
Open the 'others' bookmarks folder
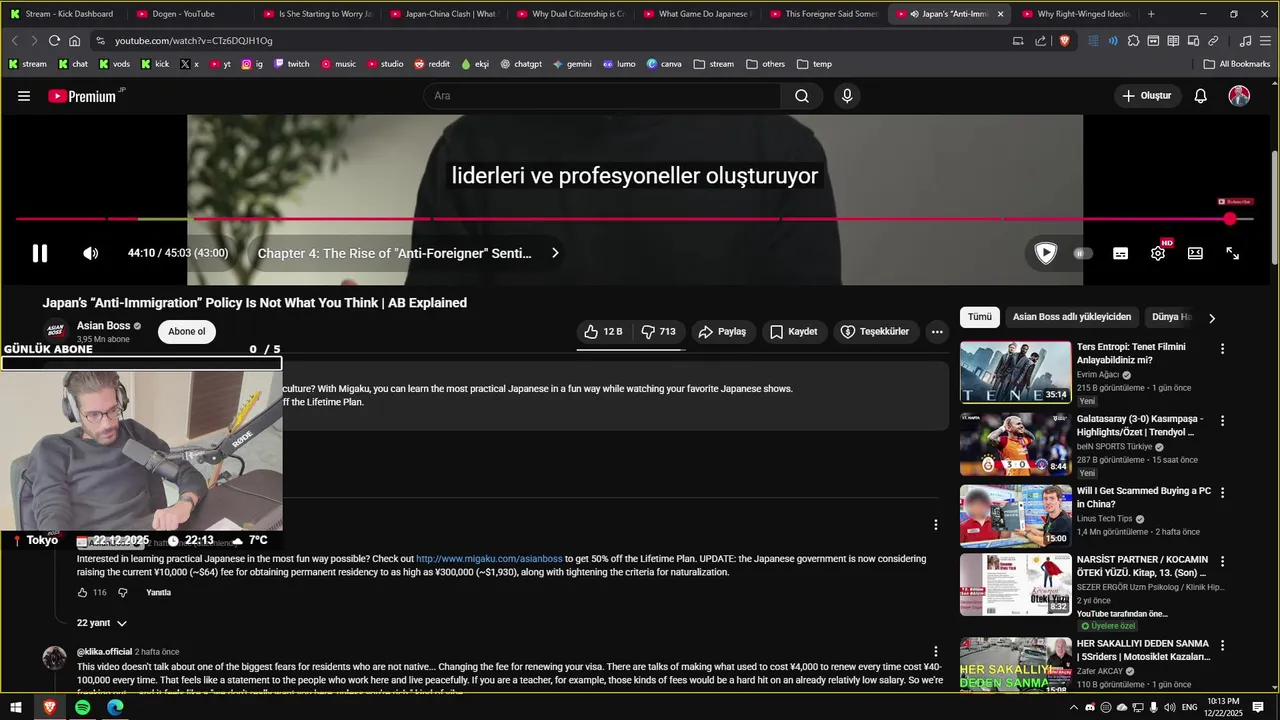766,64
